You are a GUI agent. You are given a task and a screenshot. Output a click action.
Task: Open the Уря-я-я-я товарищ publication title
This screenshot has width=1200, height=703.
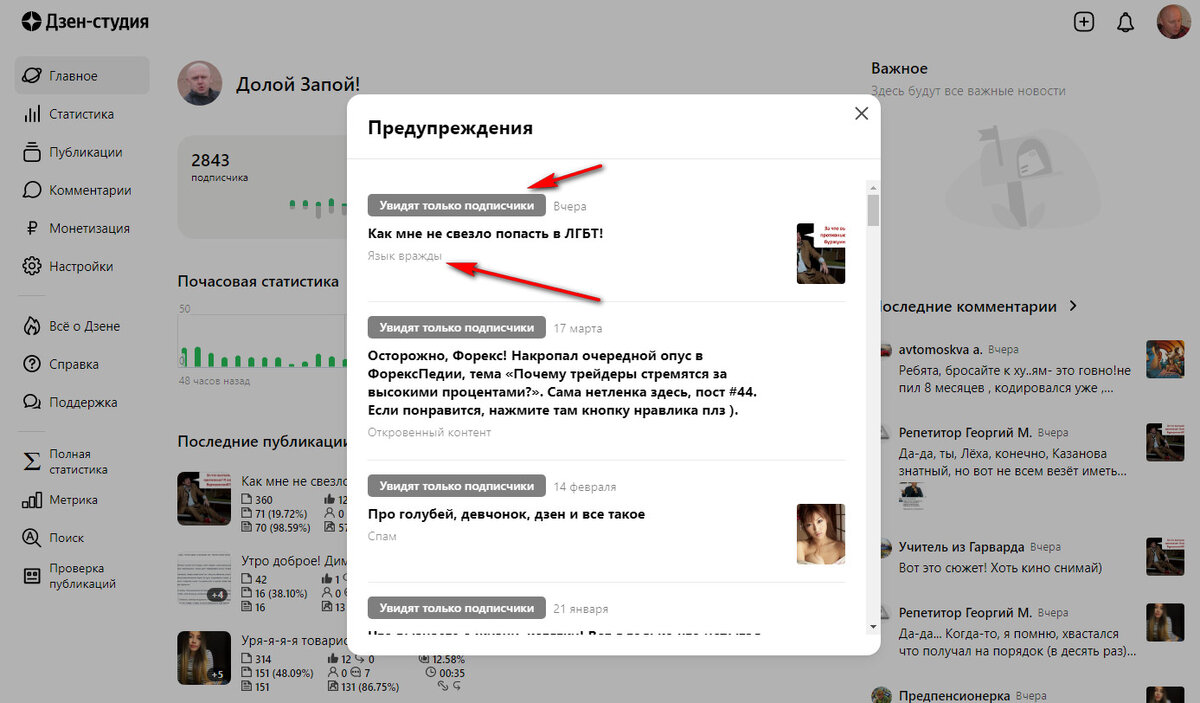tap(294, 640)
